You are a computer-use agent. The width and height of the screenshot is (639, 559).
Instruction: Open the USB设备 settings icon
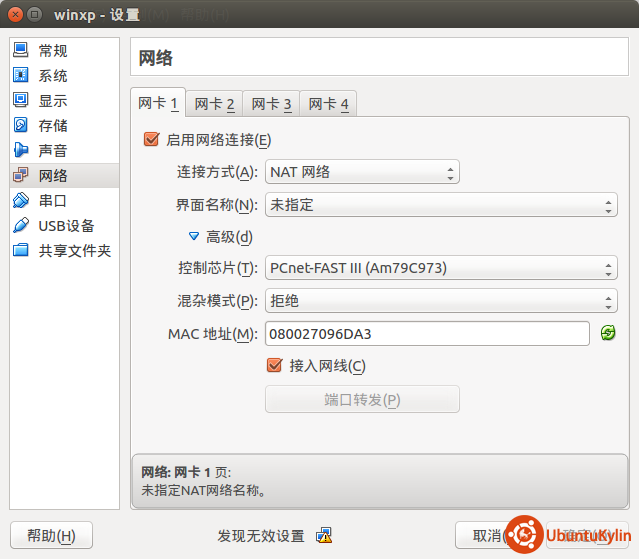(21, 226)
